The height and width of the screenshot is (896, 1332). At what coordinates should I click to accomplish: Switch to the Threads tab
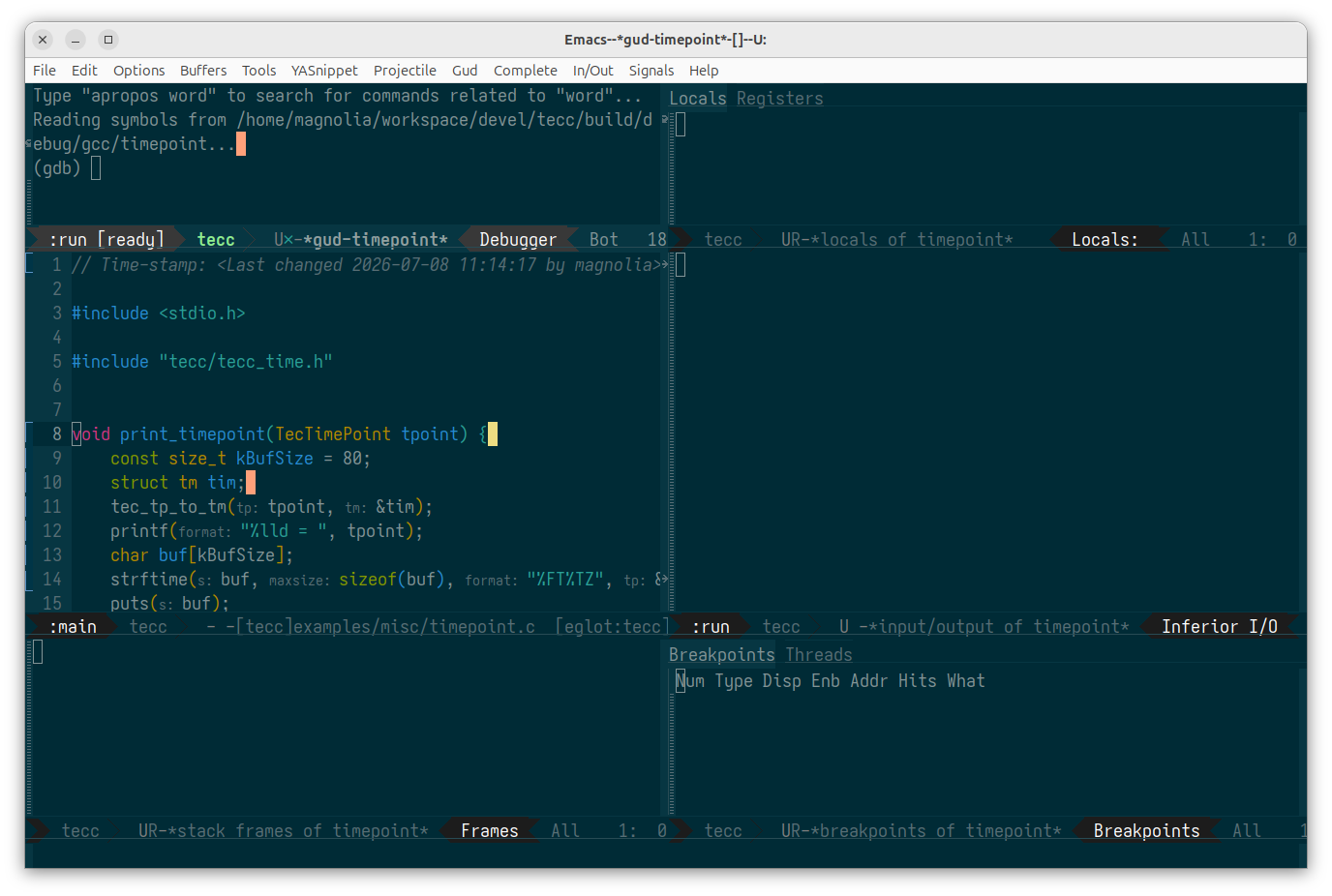click(818, 655)
